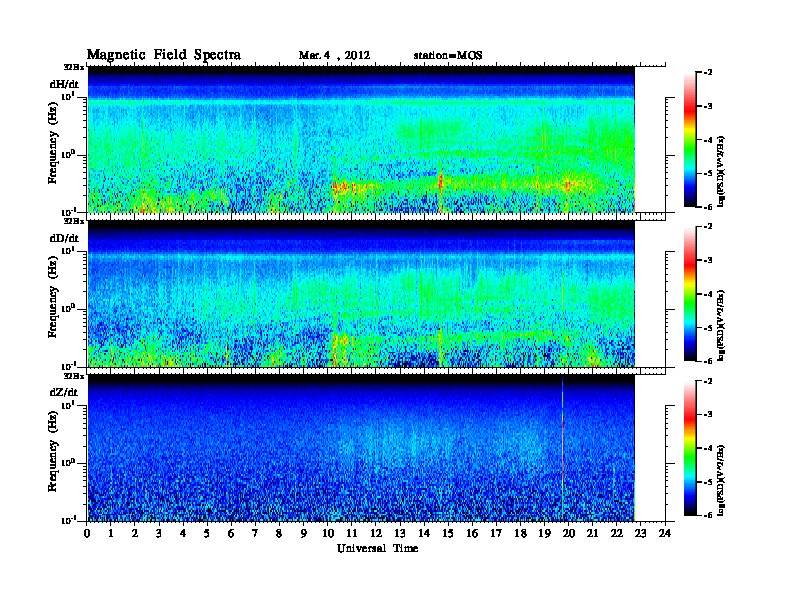The image size is (792, 612).
Task: Click the hour '0' tick label
Action: pos(87,534)
